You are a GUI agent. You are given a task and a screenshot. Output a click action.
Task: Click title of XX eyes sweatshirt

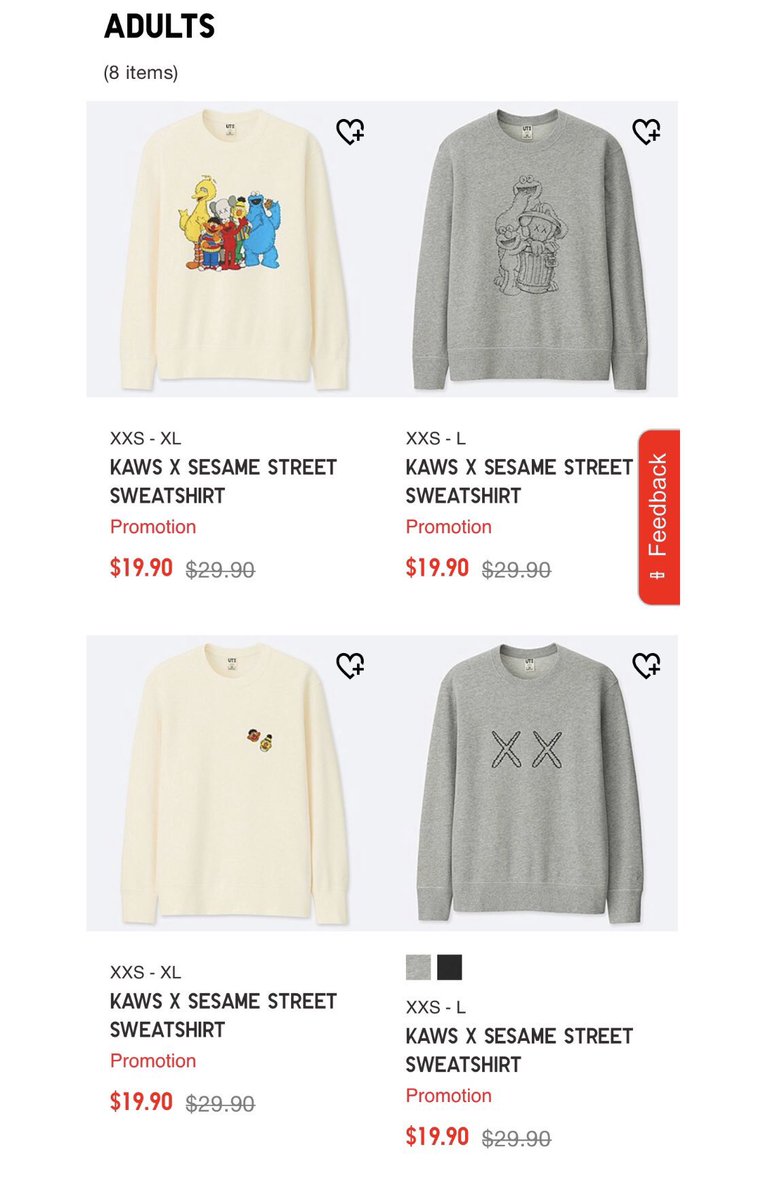pos(519,1050)
